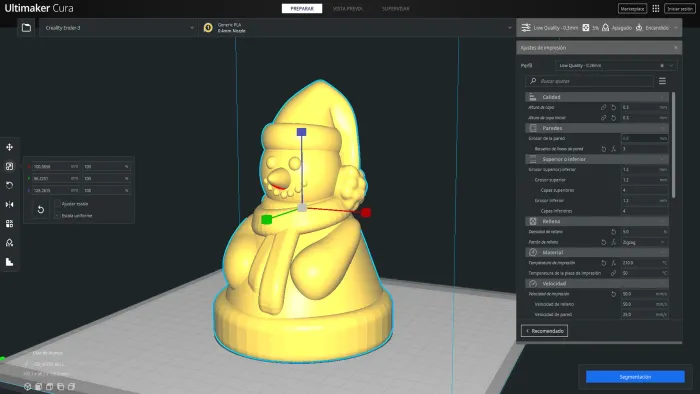700x394 pixels.
Task: Click the Buscar ajustes search field
Action: point(589,81)
